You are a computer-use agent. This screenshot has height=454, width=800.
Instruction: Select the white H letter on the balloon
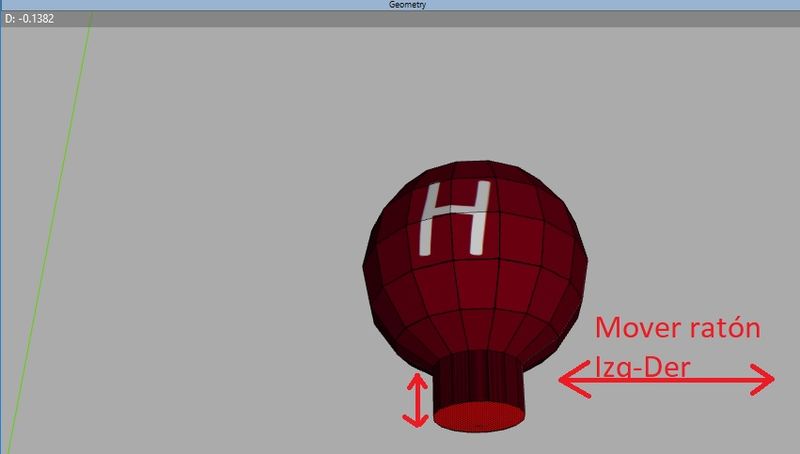(x=454, y=218)
